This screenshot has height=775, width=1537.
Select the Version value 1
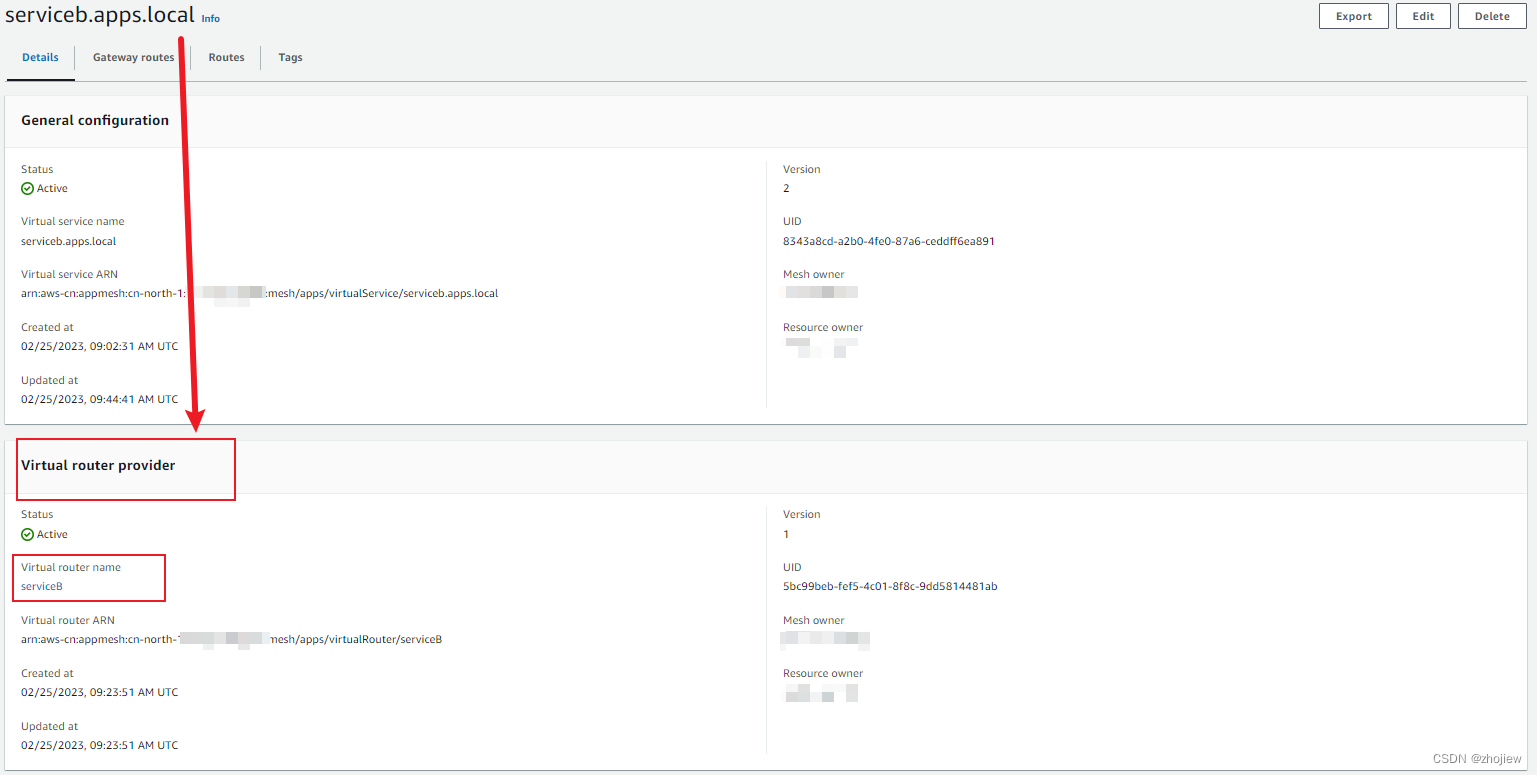[x=786, y=534]
